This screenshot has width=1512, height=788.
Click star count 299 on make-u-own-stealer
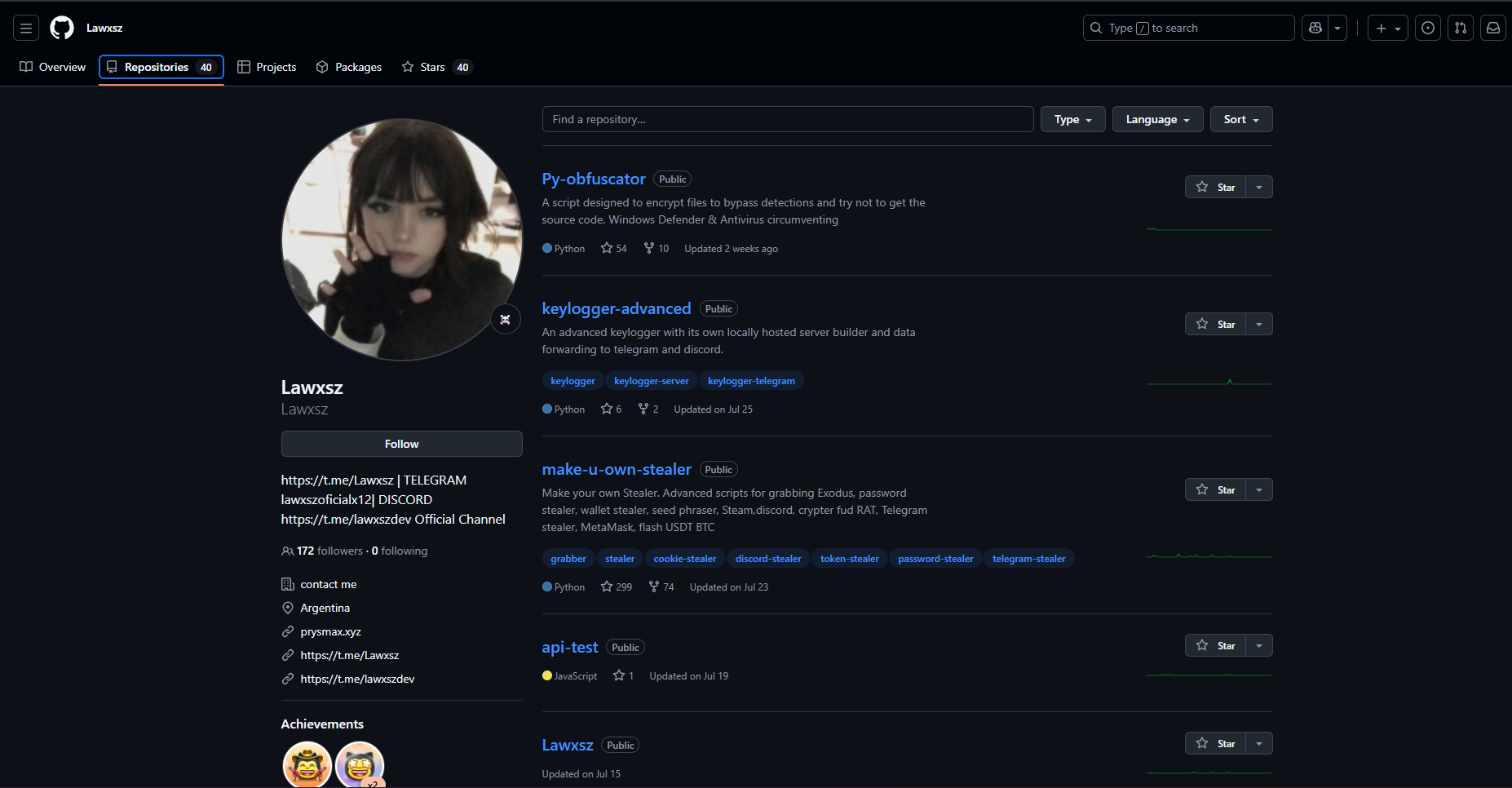616,587
